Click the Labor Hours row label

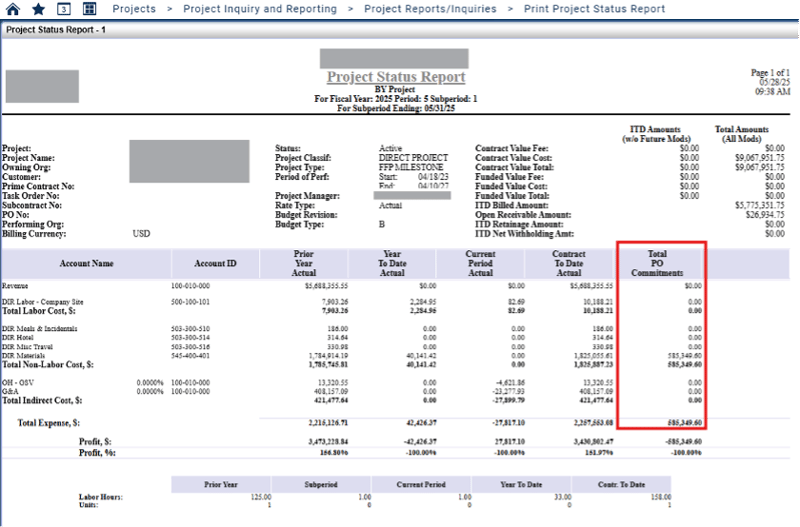[x=102, y=496]
